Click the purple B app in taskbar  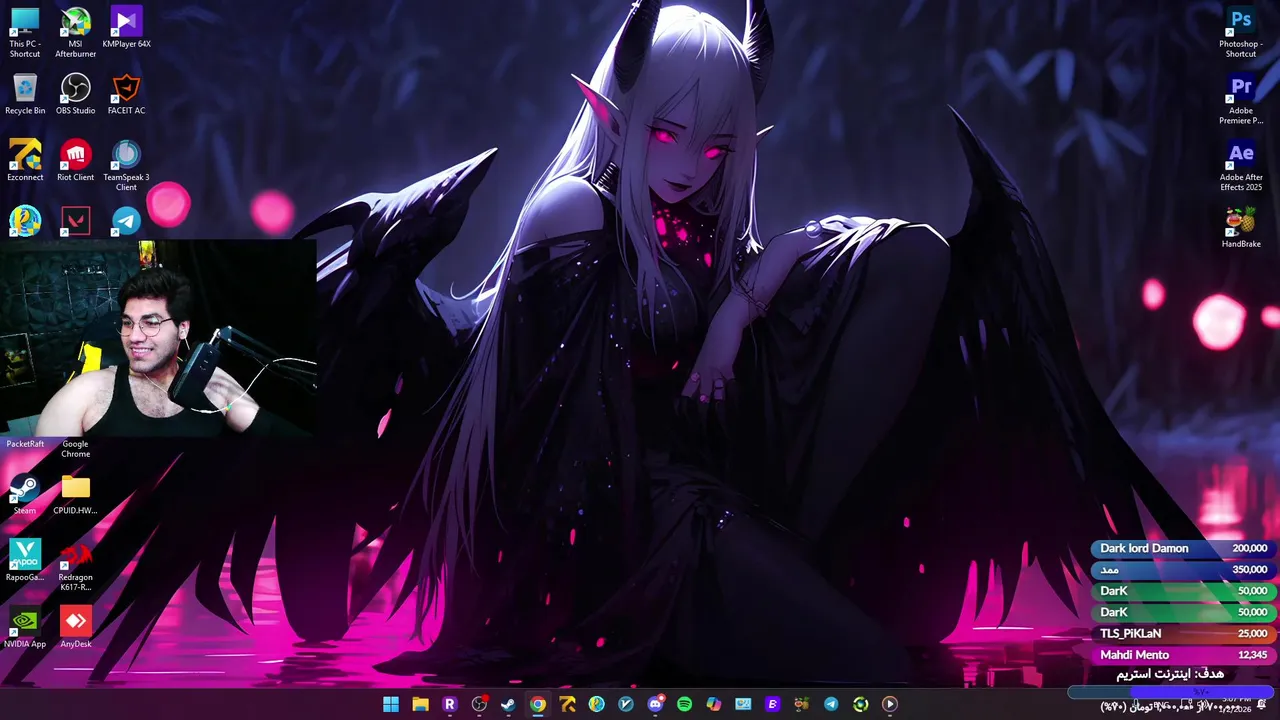click(772, 704)
